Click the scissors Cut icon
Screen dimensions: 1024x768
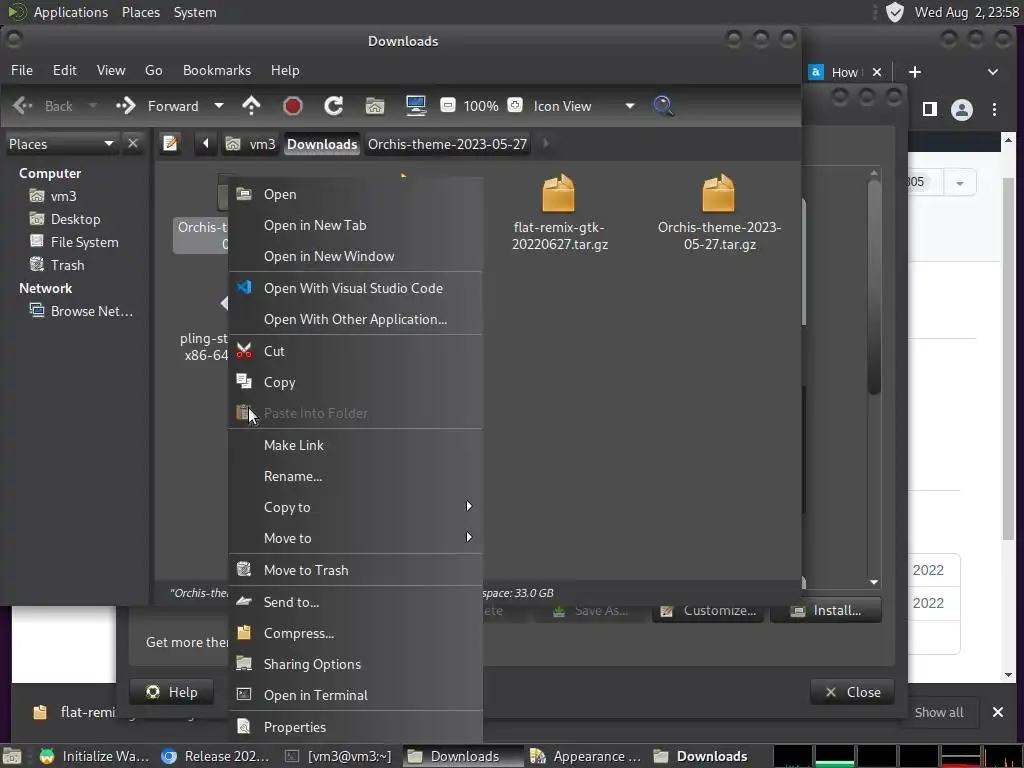pos(244,351)
